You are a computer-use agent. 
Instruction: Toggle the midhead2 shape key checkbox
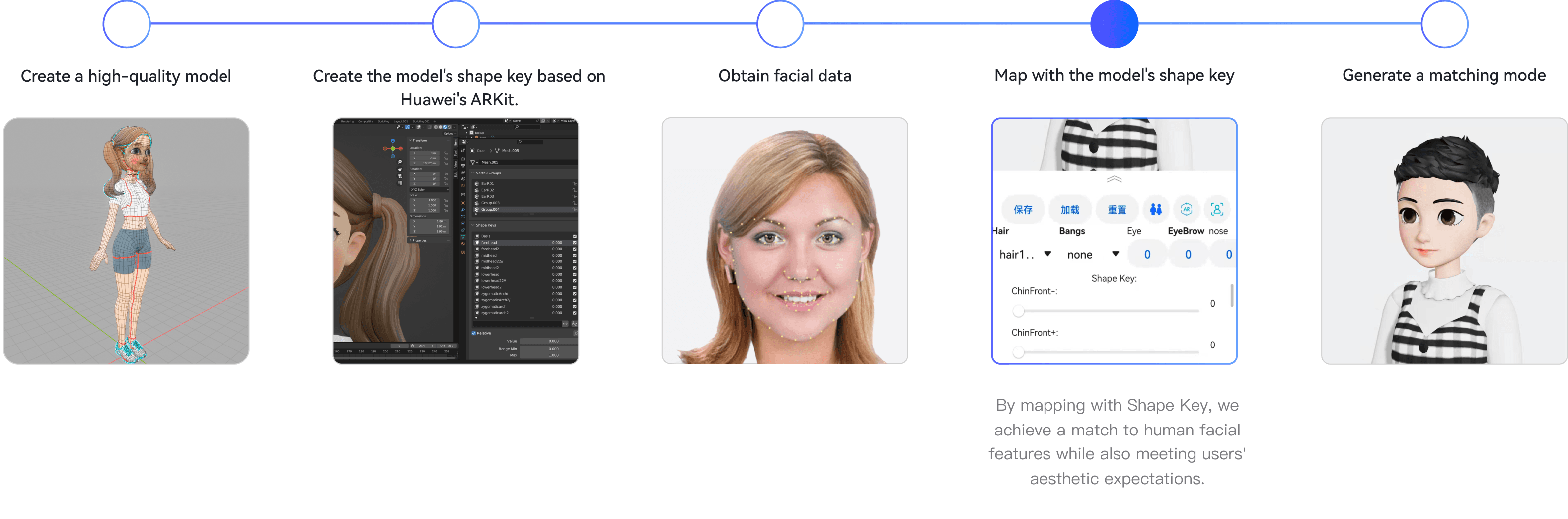(x=575, y=268)
